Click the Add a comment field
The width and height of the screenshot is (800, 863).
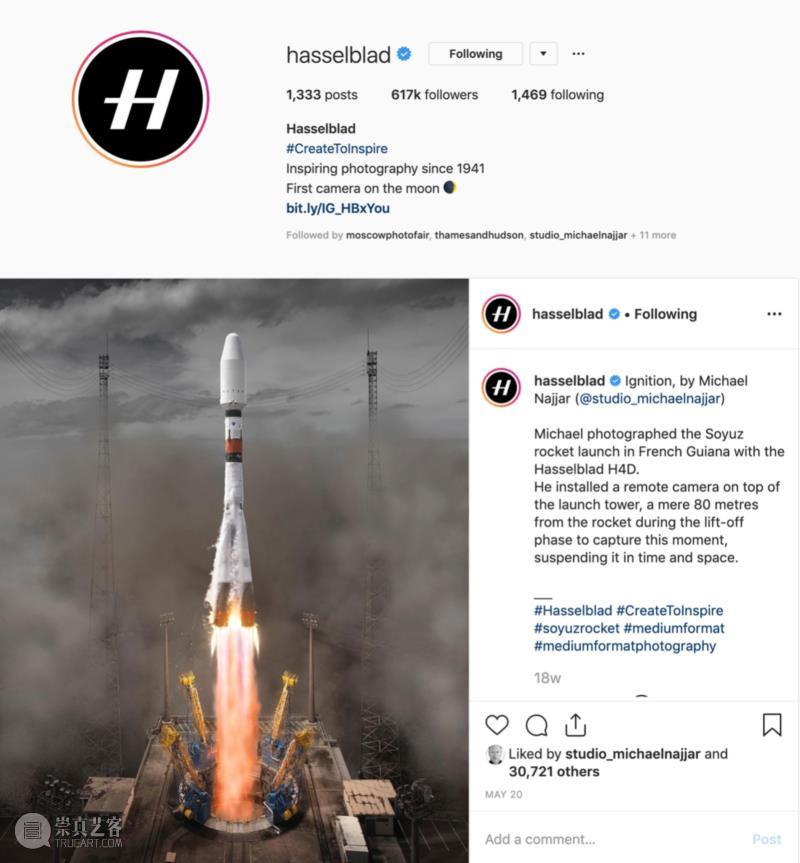(x=611, y=839)
